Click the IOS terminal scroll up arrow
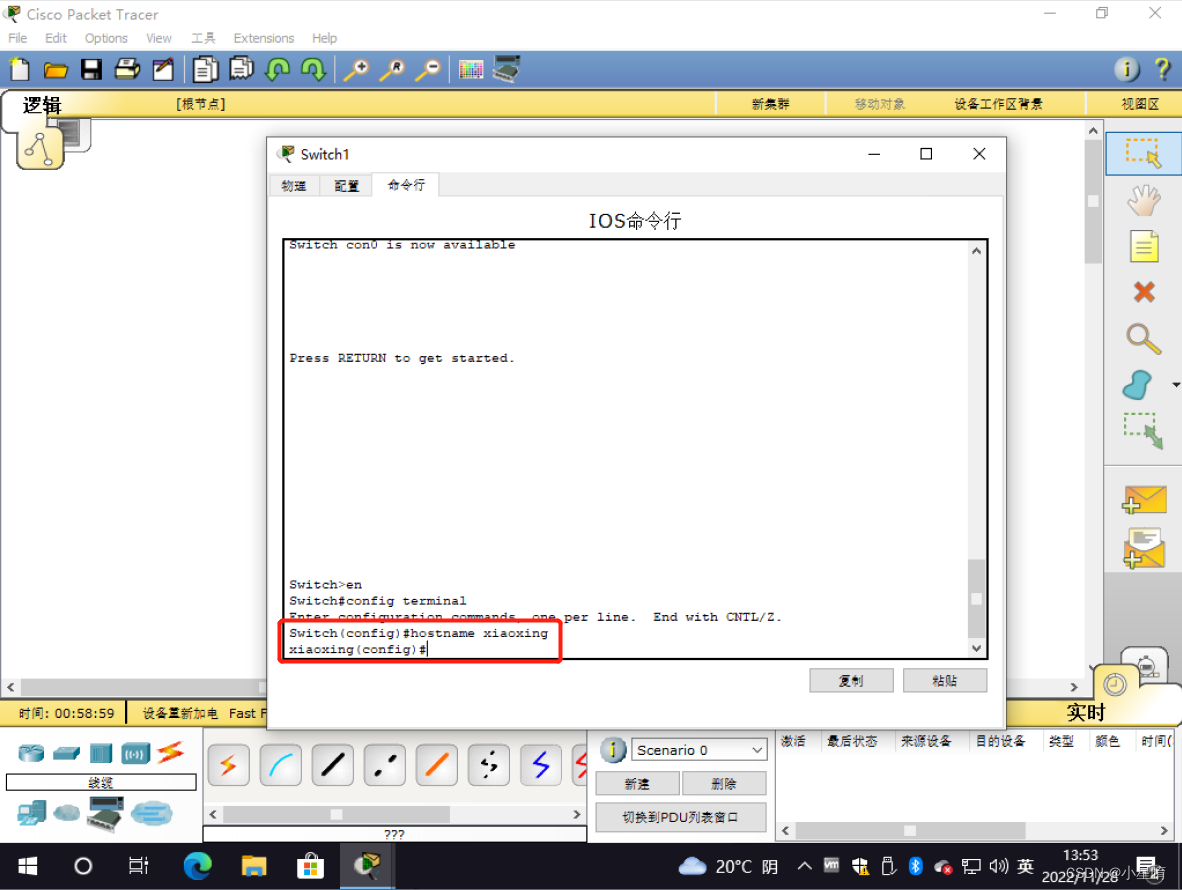This screenshot has width=1182, height=890. (x=976, y=251)
